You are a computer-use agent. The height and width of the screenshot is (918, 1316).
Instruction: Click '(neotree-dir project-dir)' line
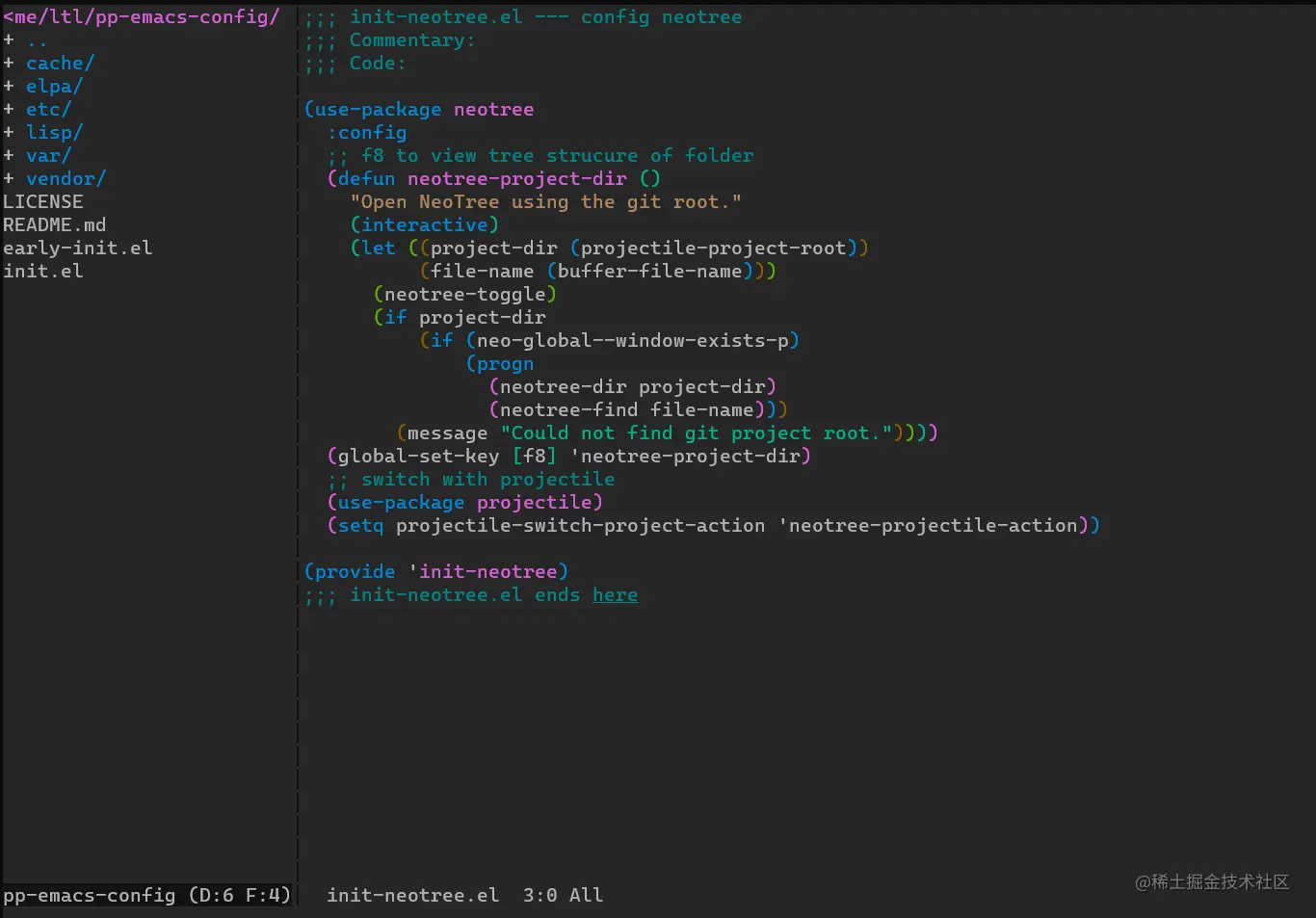pyautogui.click(x=632, y=386)
